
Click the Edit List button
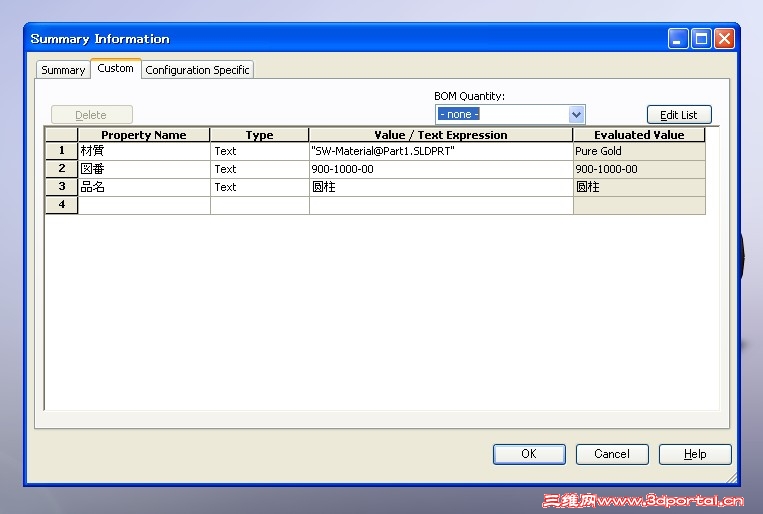[x=679, y=115]
